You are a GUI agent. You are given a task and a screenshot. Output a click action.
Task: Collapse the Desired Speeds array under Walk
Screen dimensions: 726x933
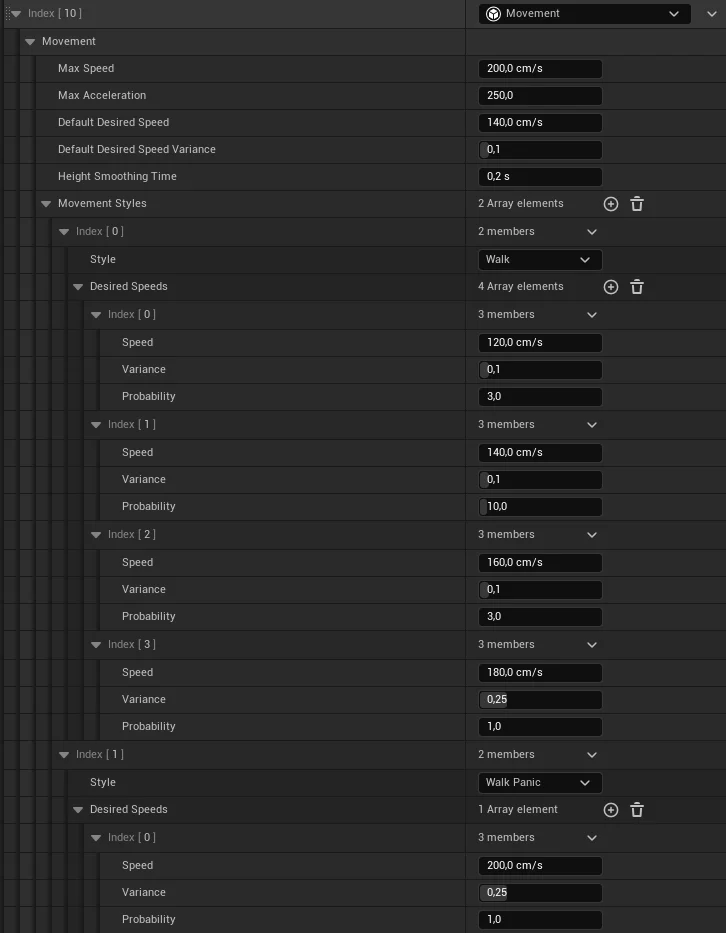pos(78,286)
